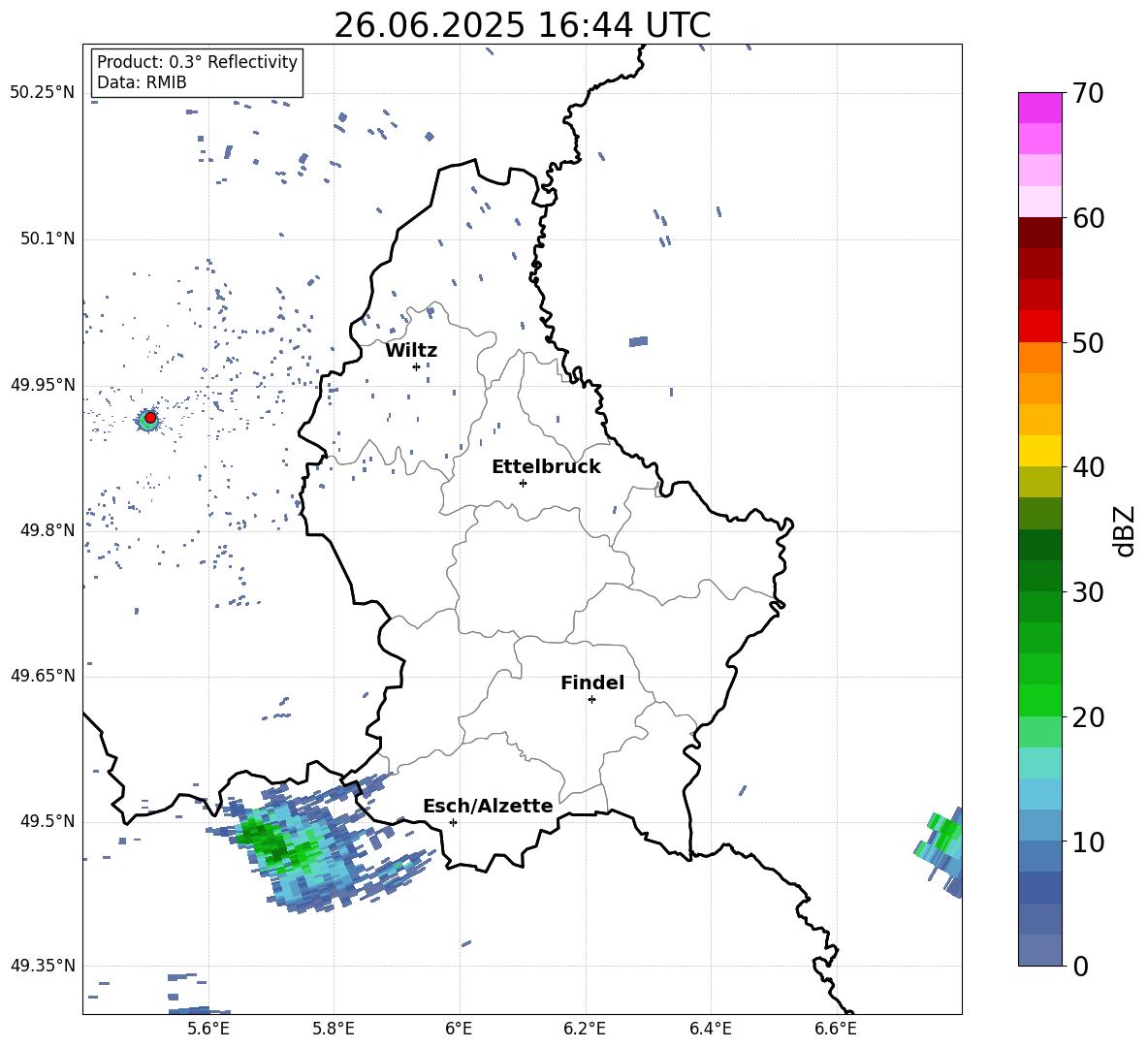Image resolution: width=1148 pixels, height=1048 pixels.
Task: Click the '6.4°E' longitude label
Action: pos(710,1030)
